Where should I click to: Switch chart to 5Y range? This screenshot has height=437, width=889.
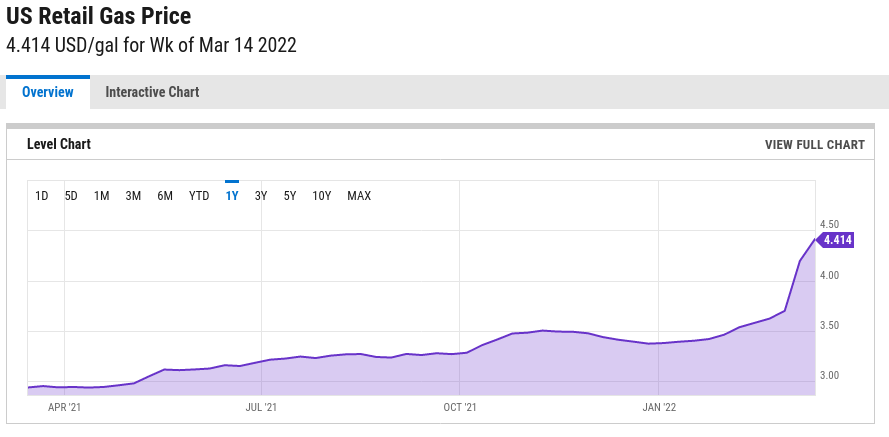pos(290,196)
